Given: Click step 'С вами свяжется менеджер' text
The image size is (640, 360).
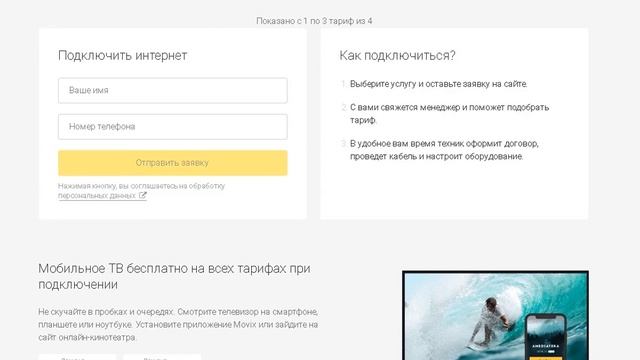Looking at the screenshot, I should [449, 114].
